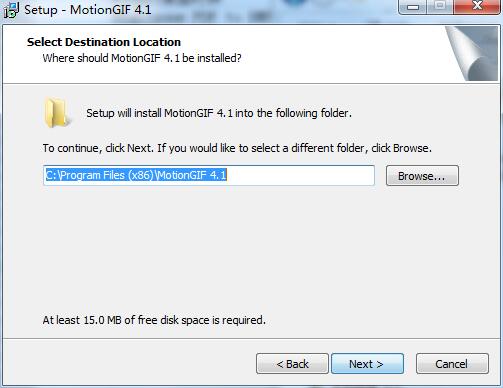Open the Browse folder dialog
The height and width of the screenshot is (388, 503).
[x=422, y=176]
